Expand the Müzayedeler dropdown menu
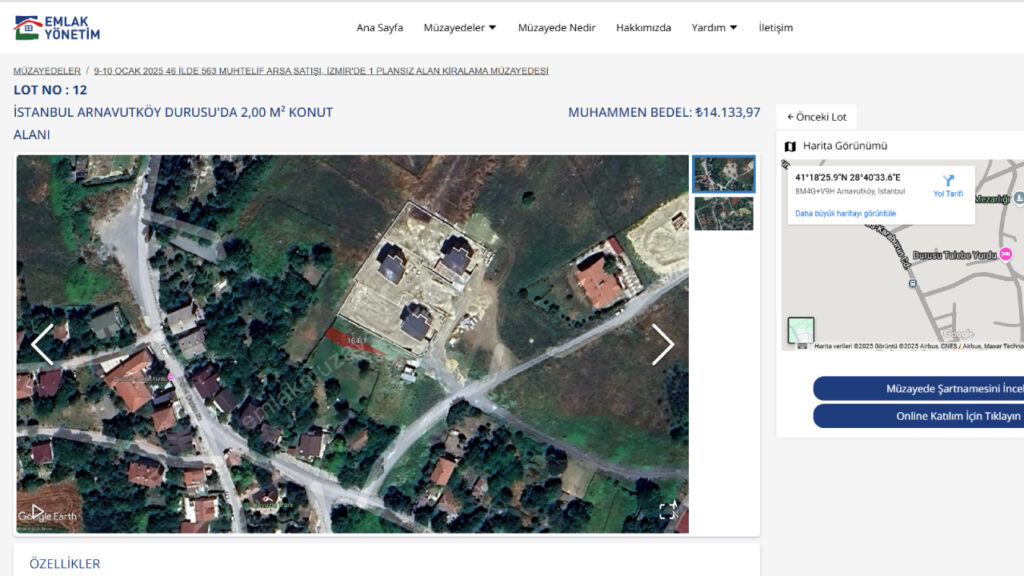Screen dimensions: 1024x576 (x=460, y=27)
